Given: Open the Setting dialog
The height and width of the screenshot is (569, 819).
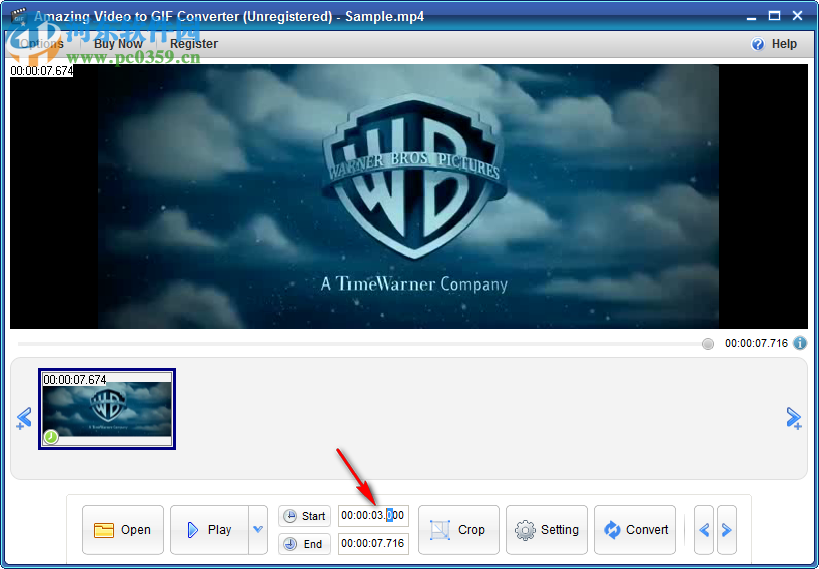Looking at the screenshot, I should pos(547,530).
